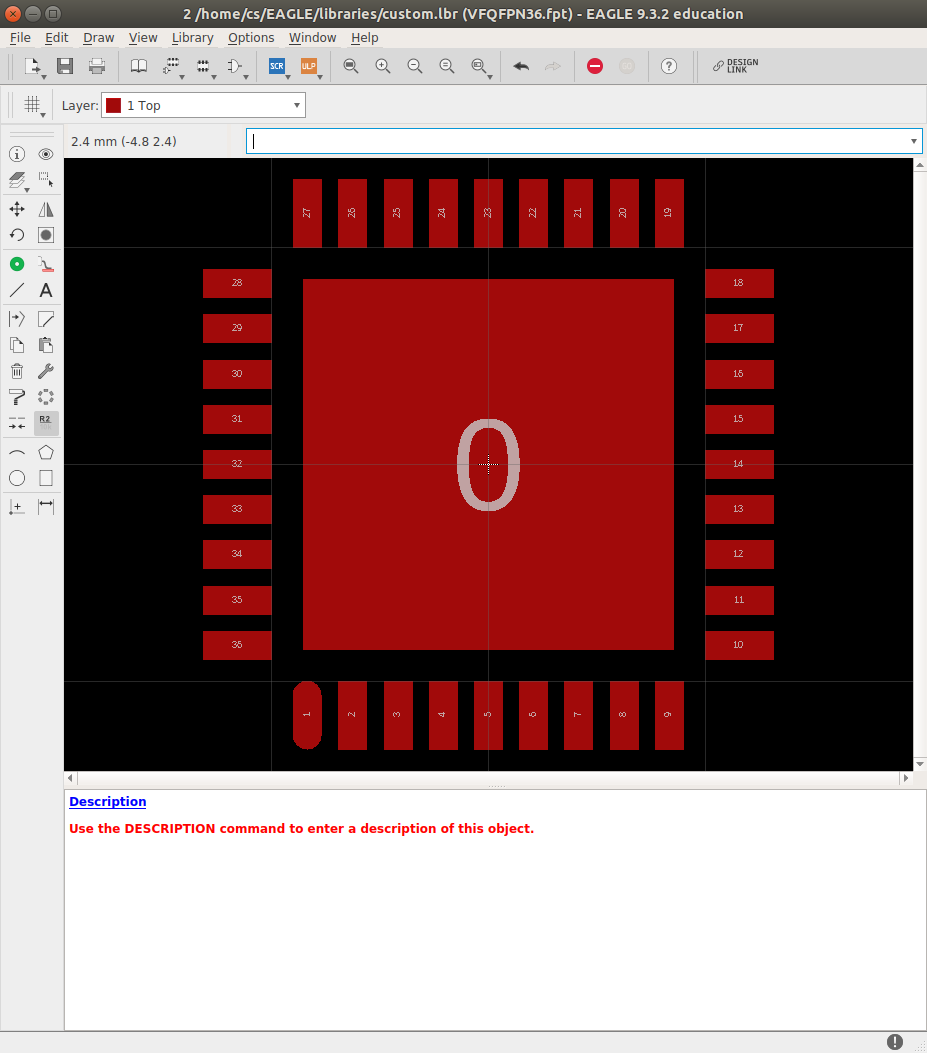Select the Info tool
Image resolution: width=927 pixels, height=1053 pixels.
(17, 154)
